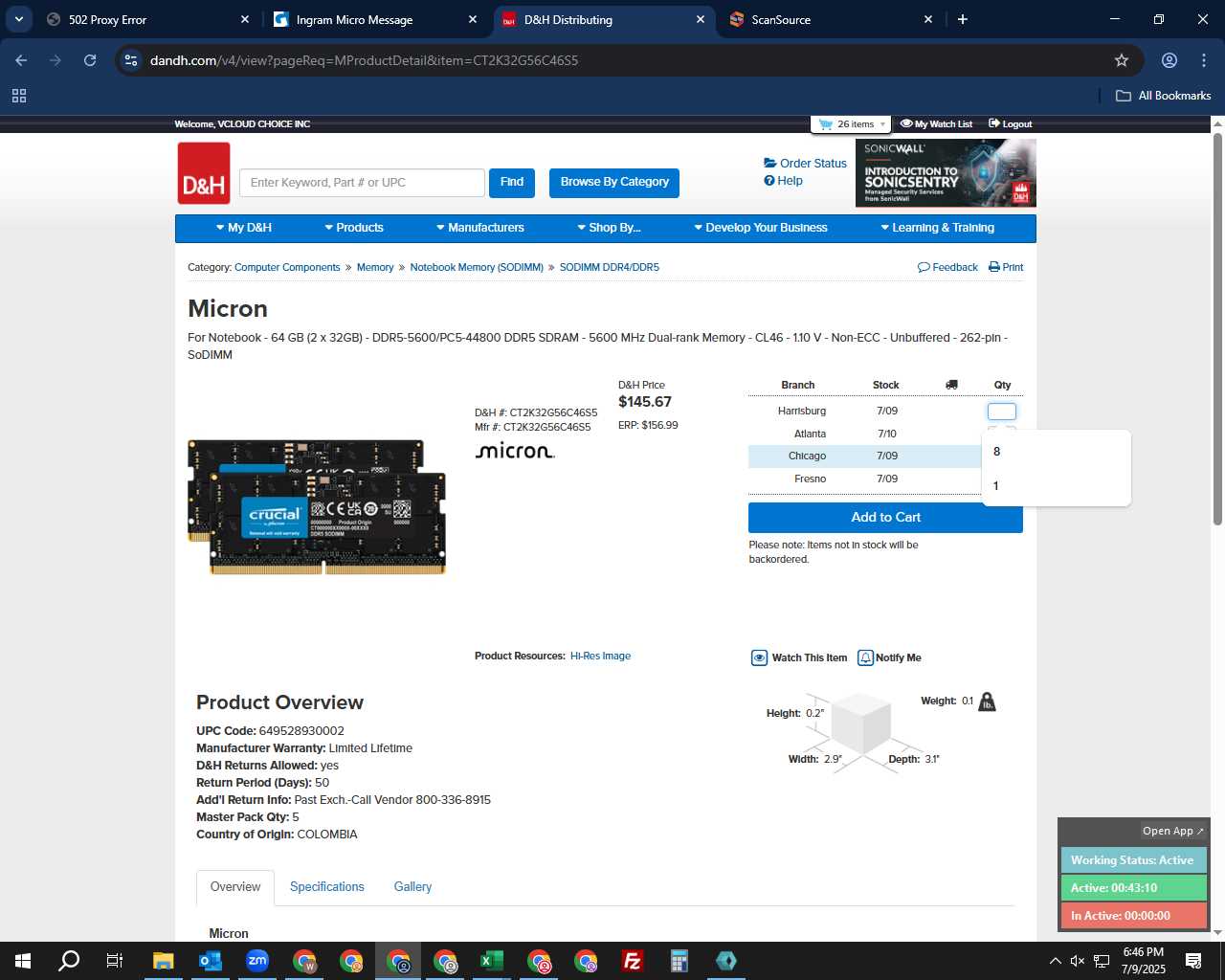Expand Develop Your Business menu
The image size is (1225, 980).
point(761,228)
